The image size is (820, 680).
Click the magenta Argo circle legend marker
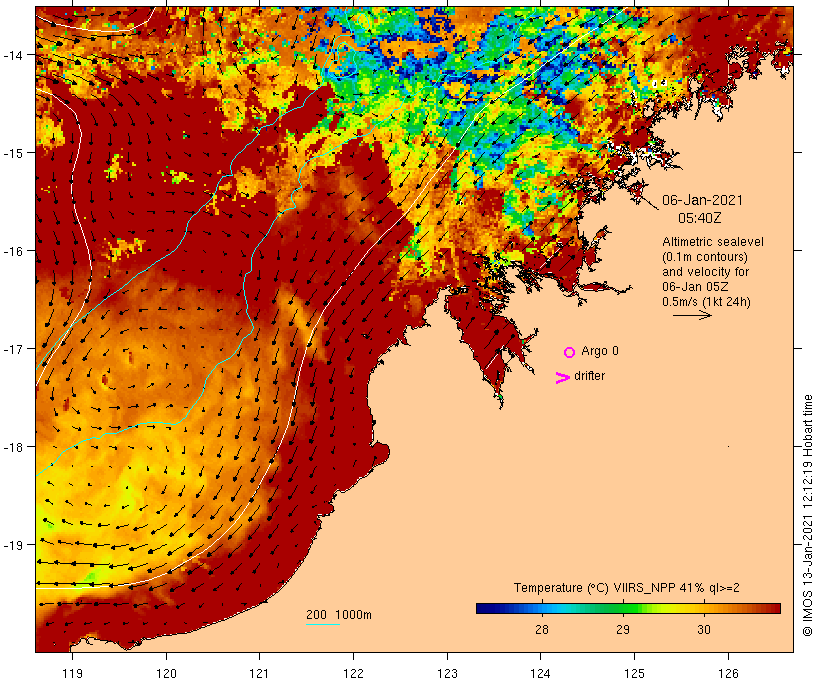point(570,352)
